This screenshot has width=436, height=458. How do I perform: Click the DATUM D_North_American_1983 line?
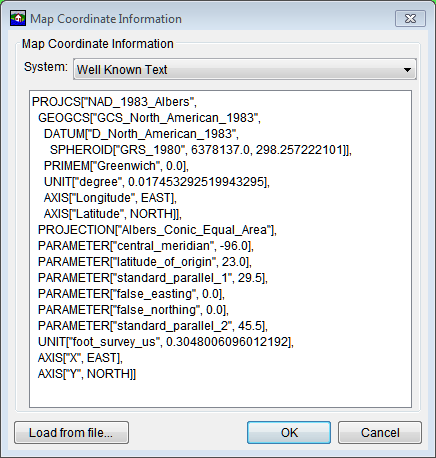point(141,134)
